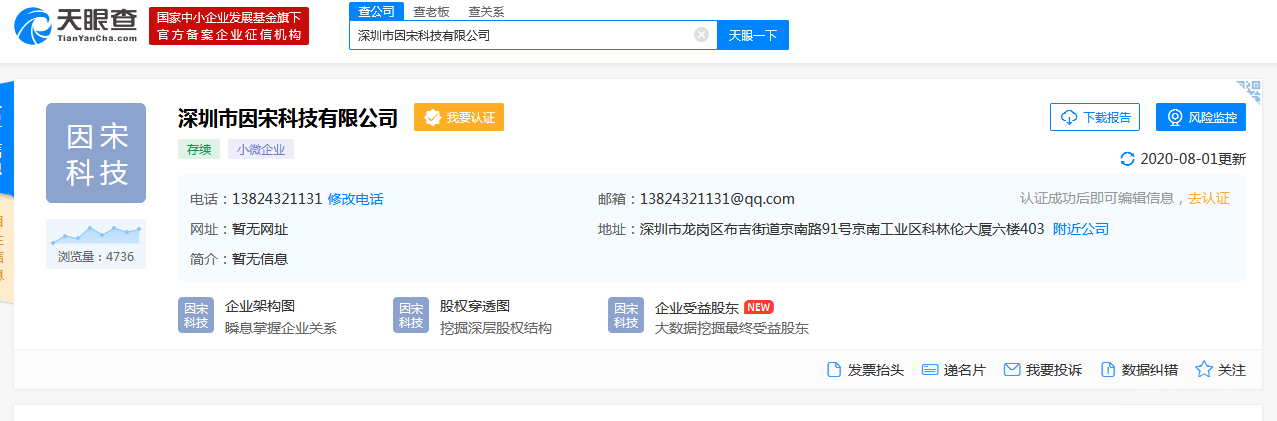Switch to the 查公司 search tab

click(x=375, y=11)
